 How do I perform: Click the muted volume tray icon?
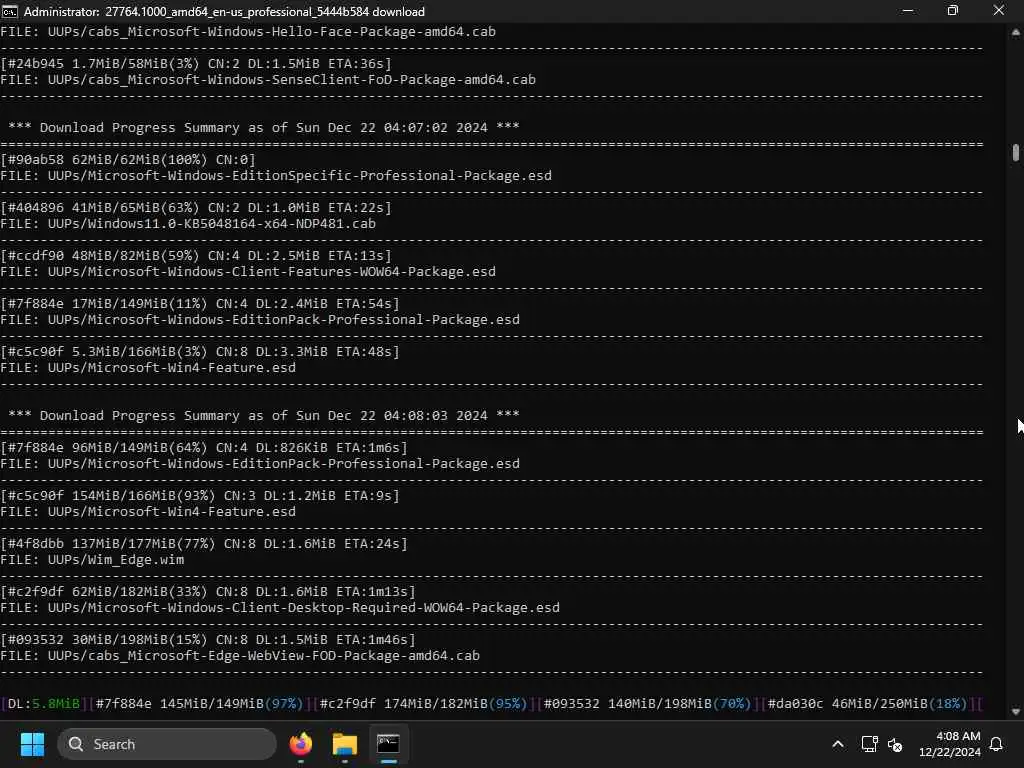(x=895, y=744)
